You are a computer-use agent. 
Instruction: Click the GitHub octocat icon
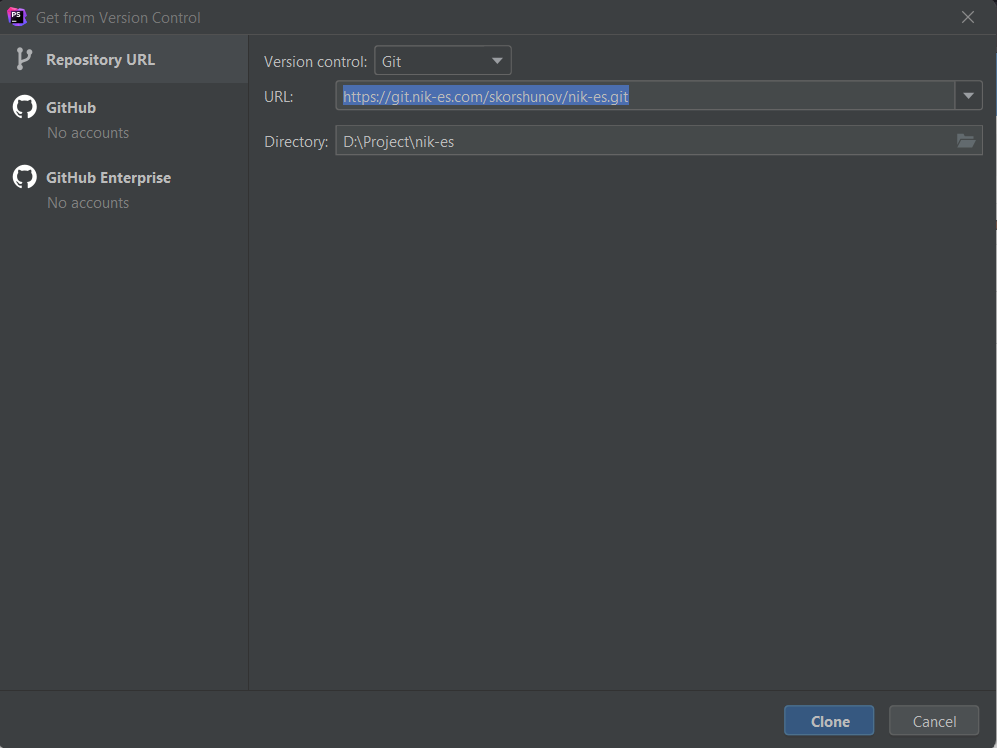pyautogui.click(x=25, y=107)
